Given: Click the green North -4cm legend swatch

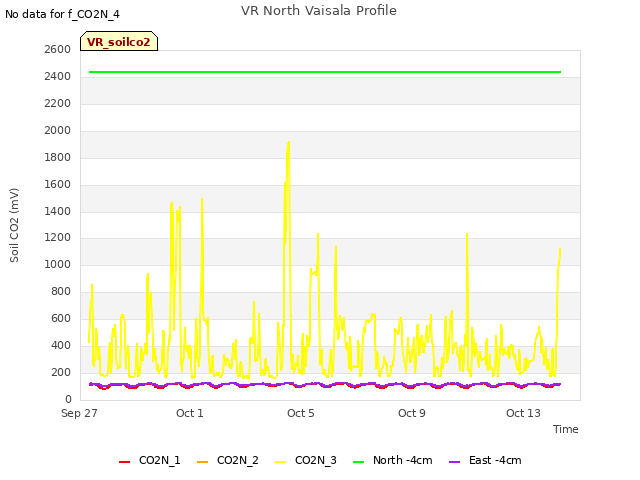Looking at the screenshot, I should 358,462.
